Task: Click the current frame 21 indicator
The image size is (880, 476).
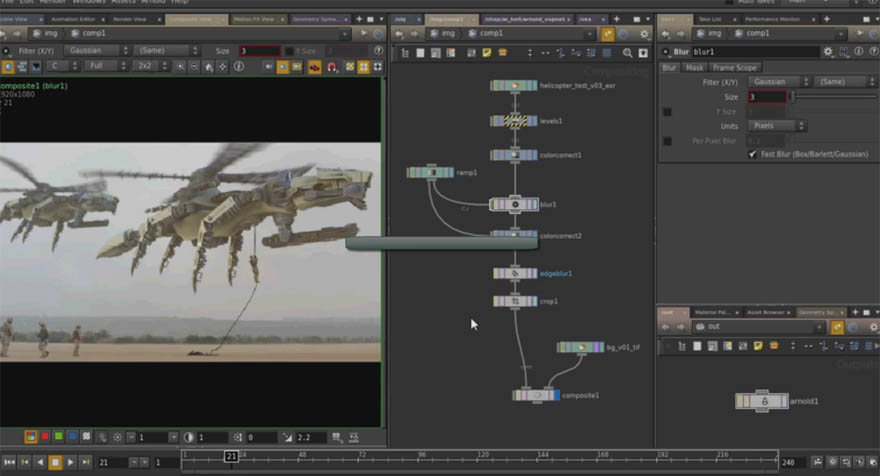Action: pyautogui.click(x=231, y=456)
